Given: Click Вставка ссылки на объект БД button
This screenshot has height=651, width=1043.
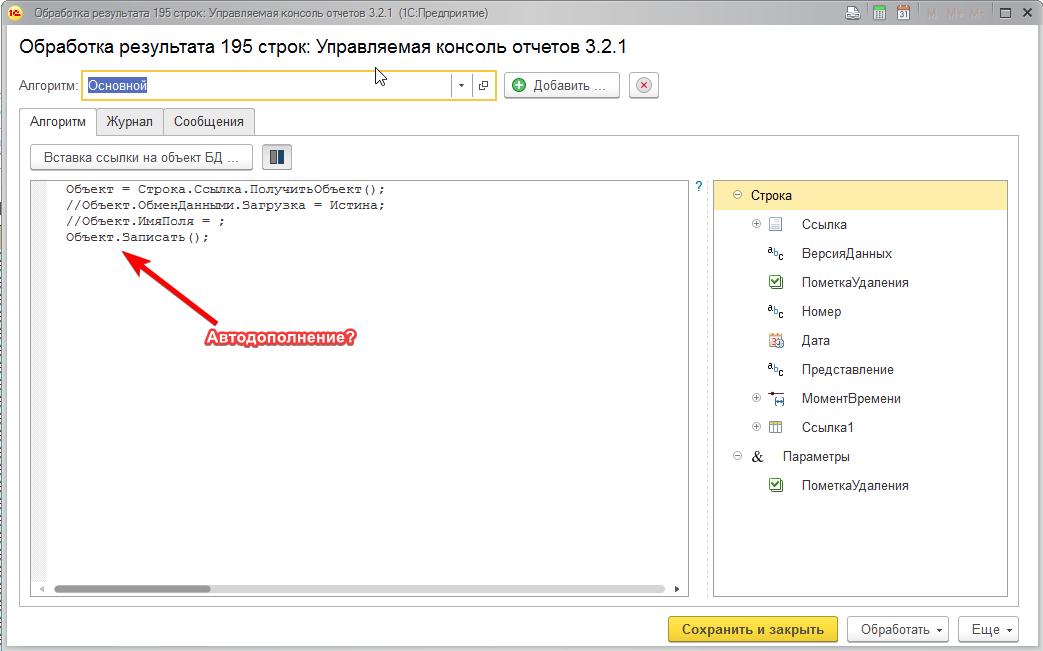Looking at the screenshot, I should [x=141, y=158].
